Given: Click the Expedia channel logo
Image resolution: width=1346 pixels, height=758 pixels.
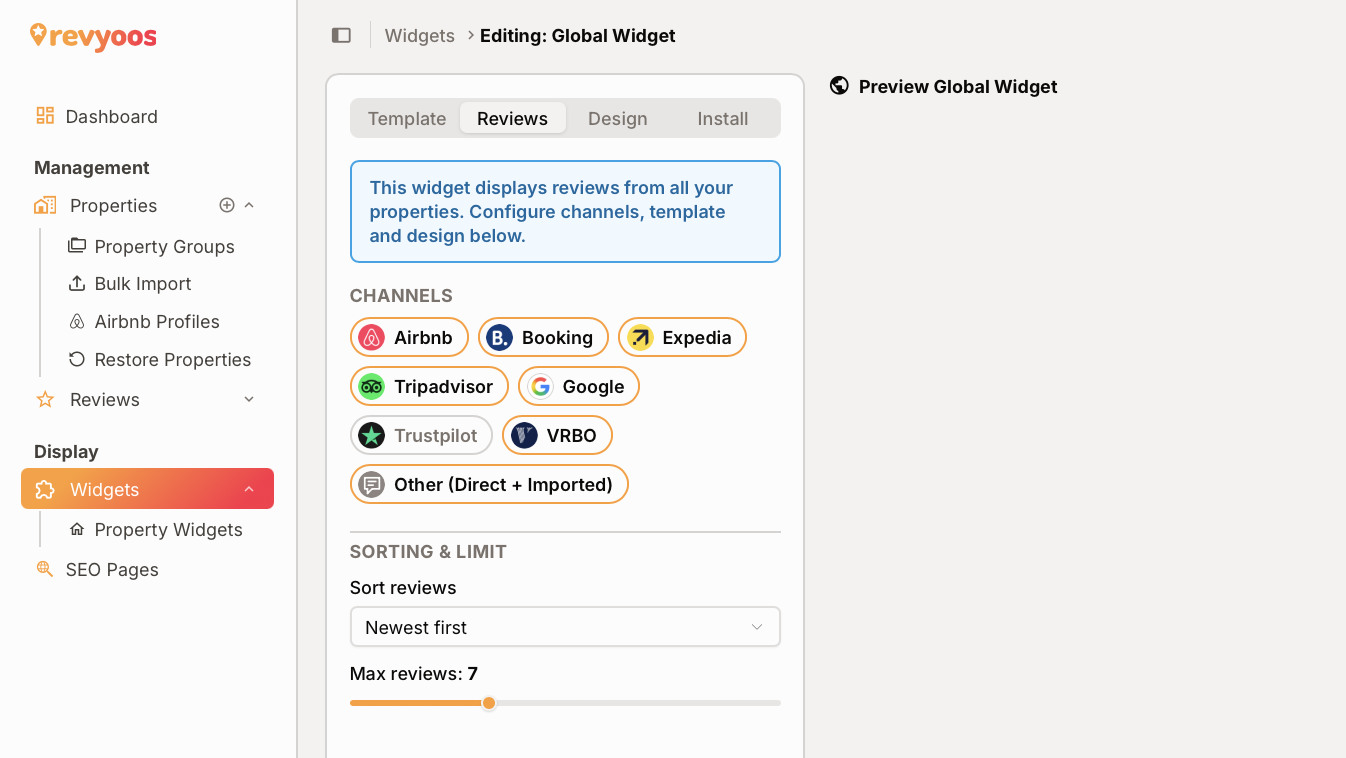Looking at the screenshot, I should 640,337.
